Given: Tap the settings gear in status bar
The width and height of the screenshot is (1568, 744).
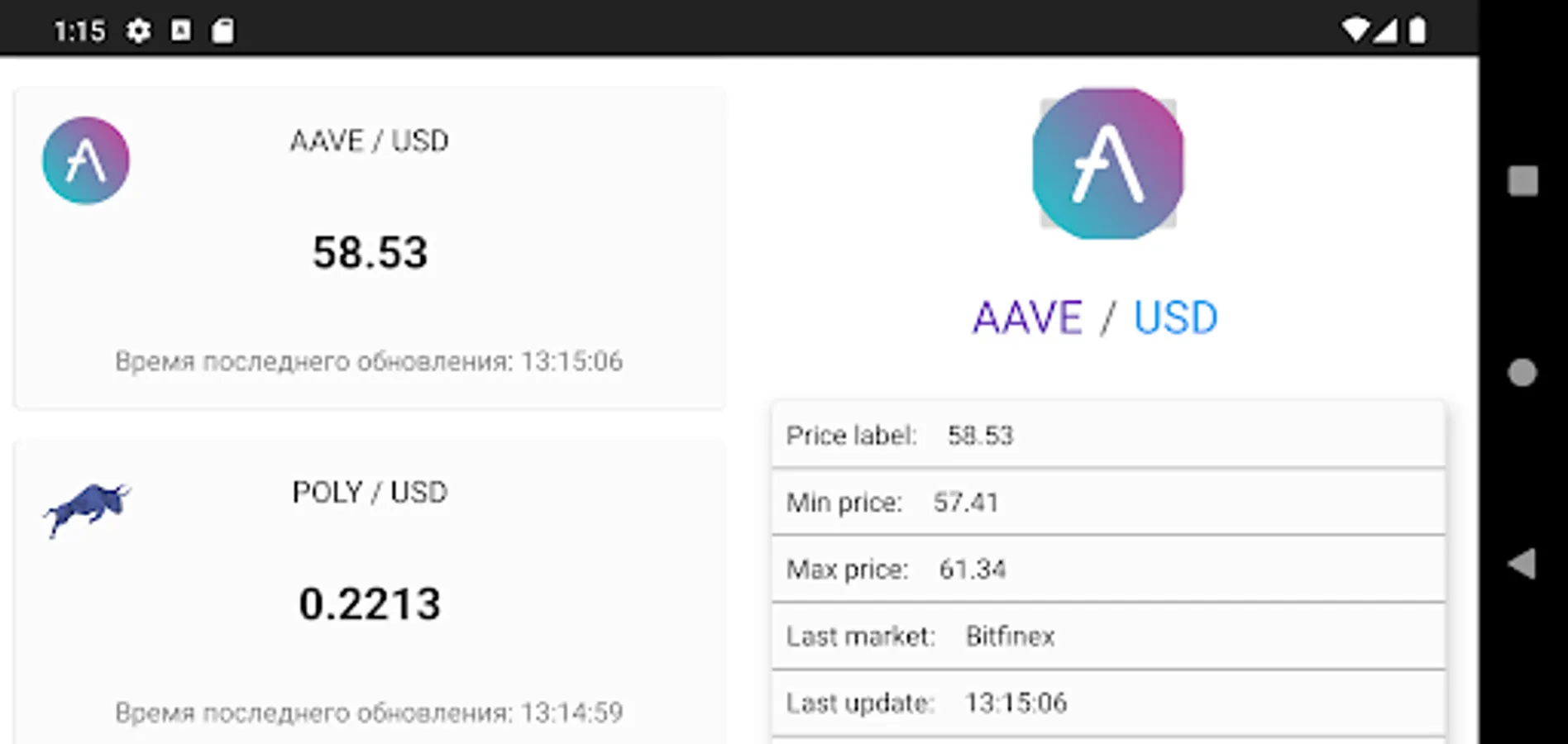Looking at the screenshot, I should [x=138, y=31].
